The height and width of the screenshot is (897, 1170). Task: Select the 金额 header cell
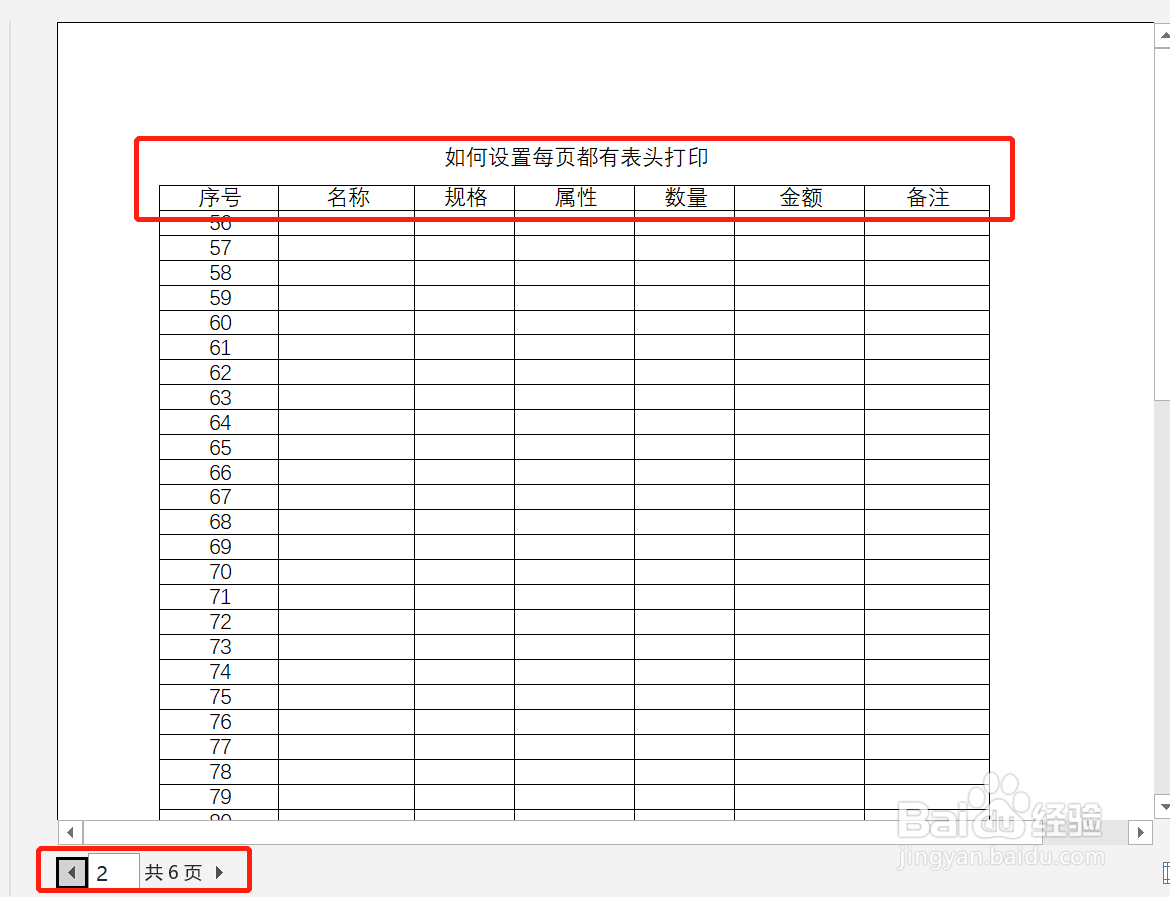coord(799,198)
